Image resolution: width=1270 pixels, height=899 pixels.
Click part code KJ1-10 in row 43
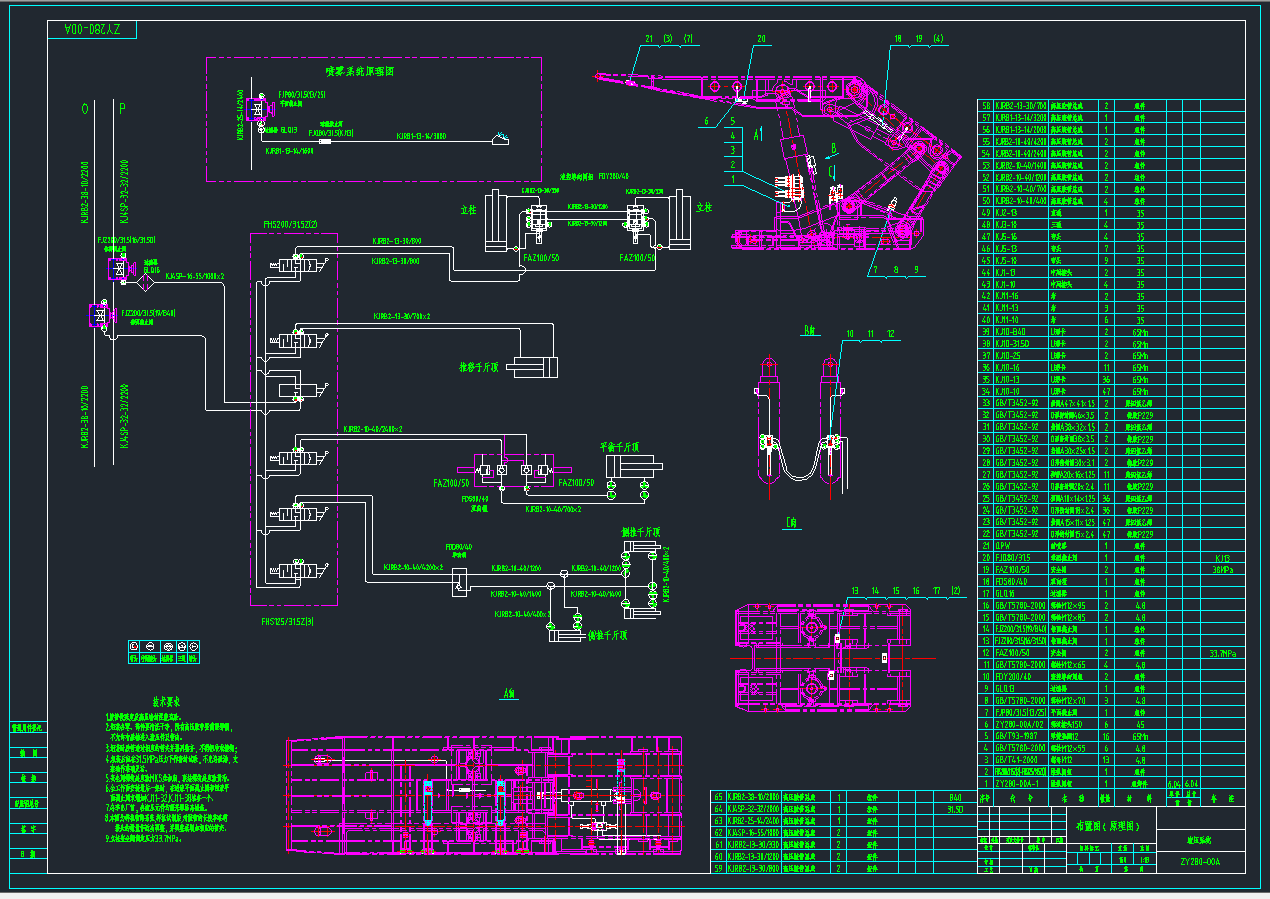pyautogui.click(x=1007, y=284)
